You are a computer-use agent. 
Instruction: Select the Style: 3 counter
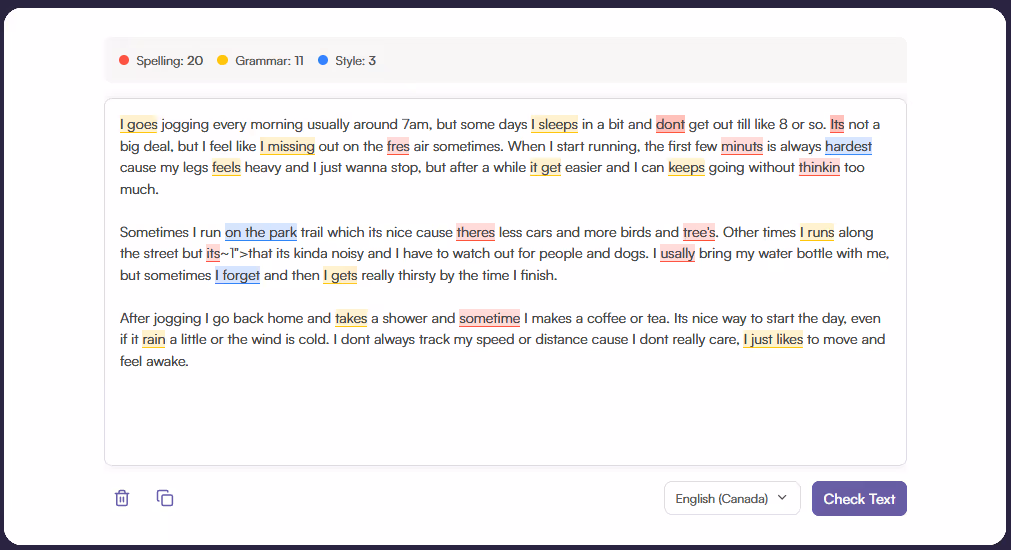point(347,61)
